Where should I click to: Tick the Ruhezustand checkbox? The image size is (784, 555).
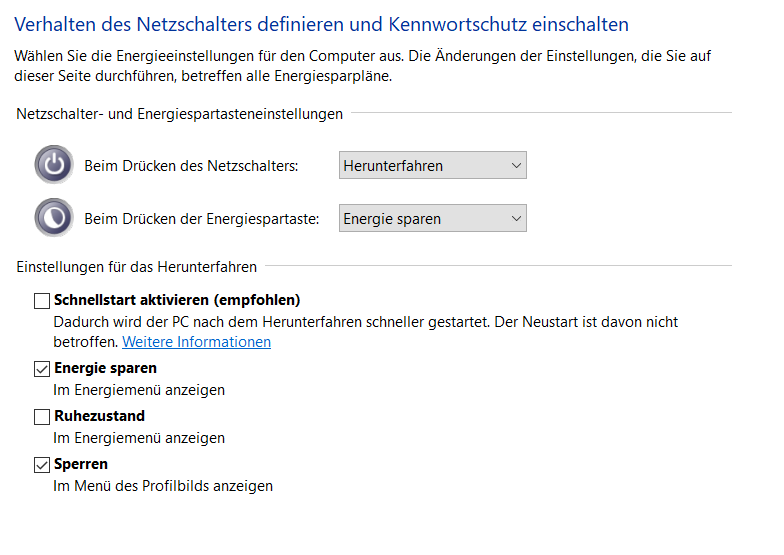coord(42,416)
